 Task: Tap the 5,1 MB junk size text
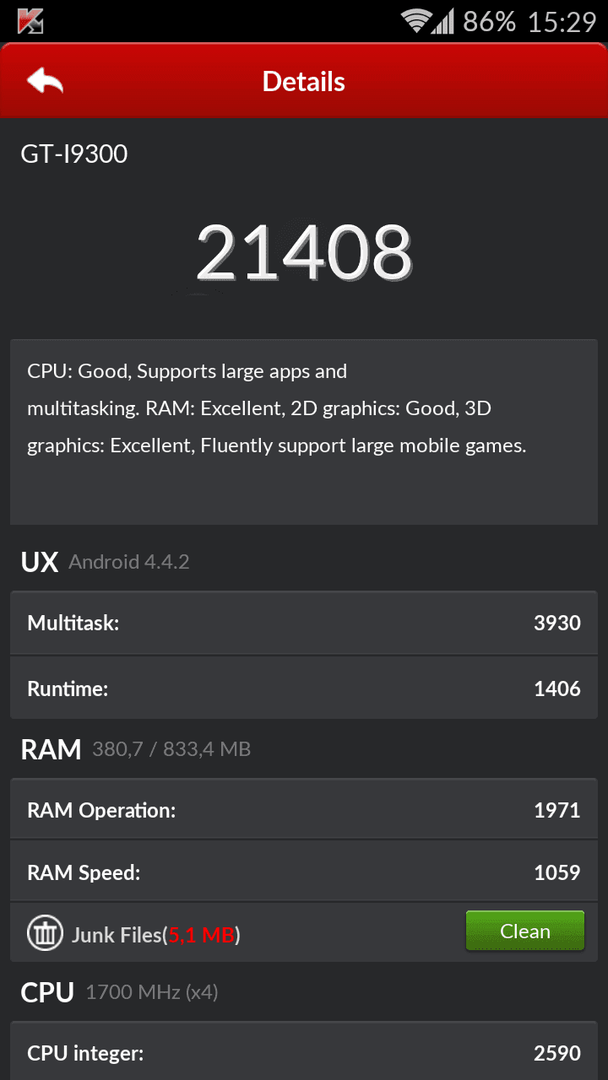click(x=200, y=935)
